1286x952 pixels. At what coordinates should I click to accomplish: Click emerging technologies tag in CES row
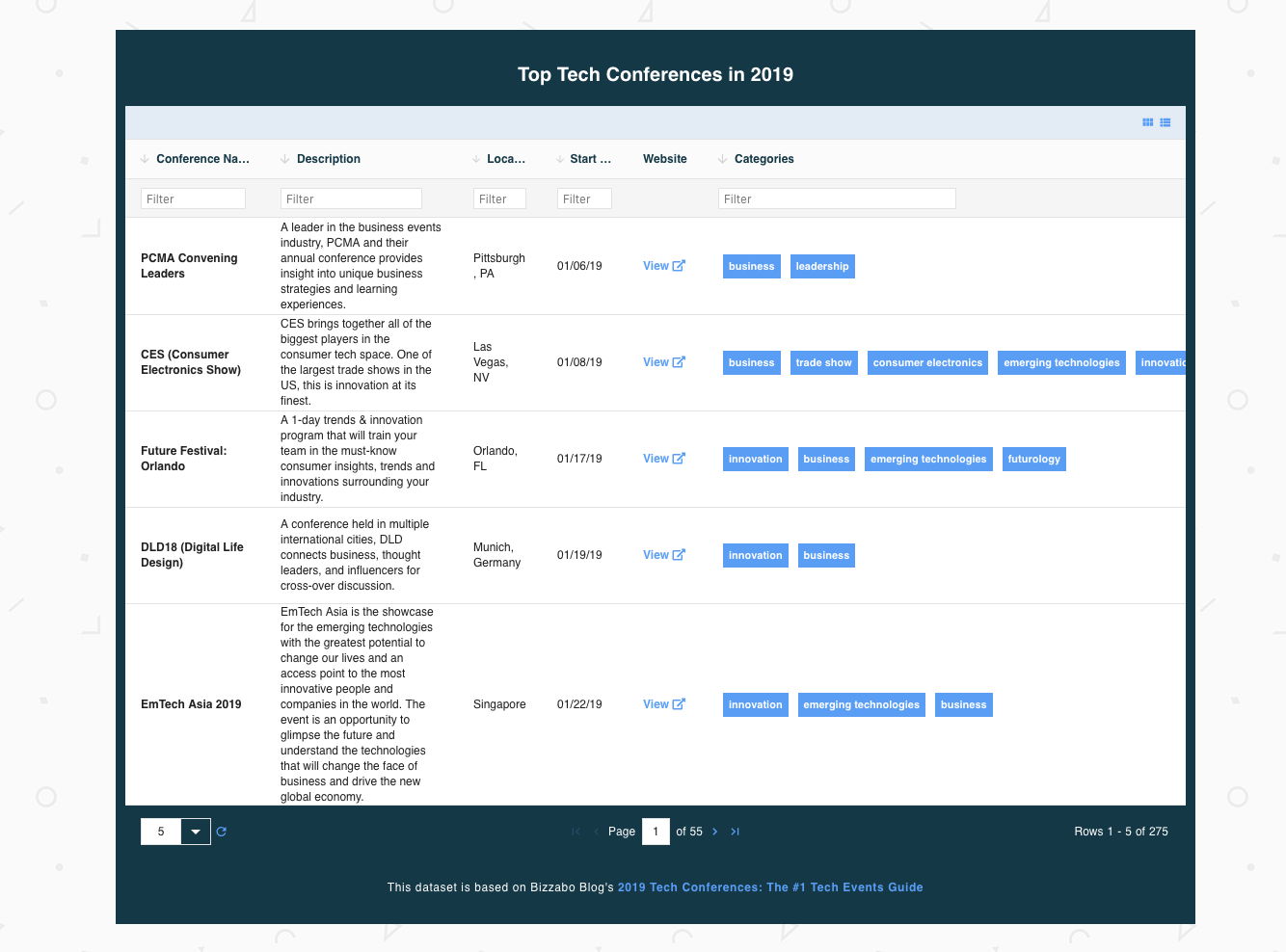point(1061,362)
